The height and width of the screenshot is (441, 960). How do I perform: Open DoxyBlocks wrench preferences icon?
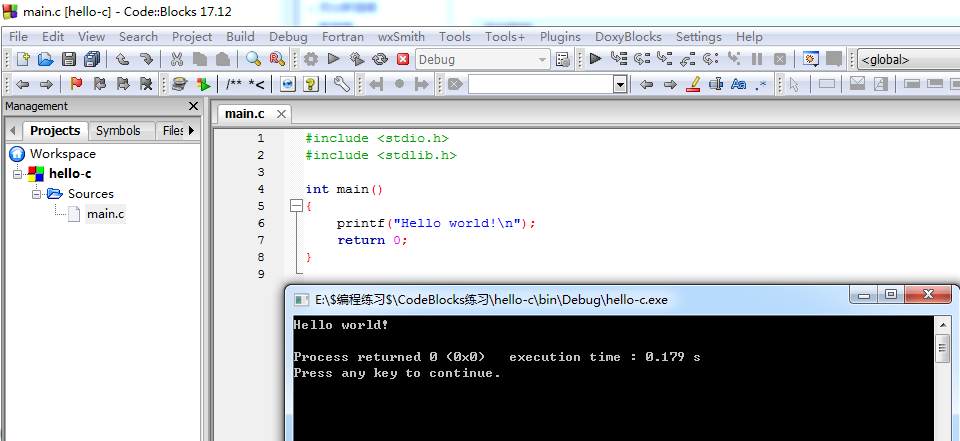pyautogui.click(x=342, y=84)
